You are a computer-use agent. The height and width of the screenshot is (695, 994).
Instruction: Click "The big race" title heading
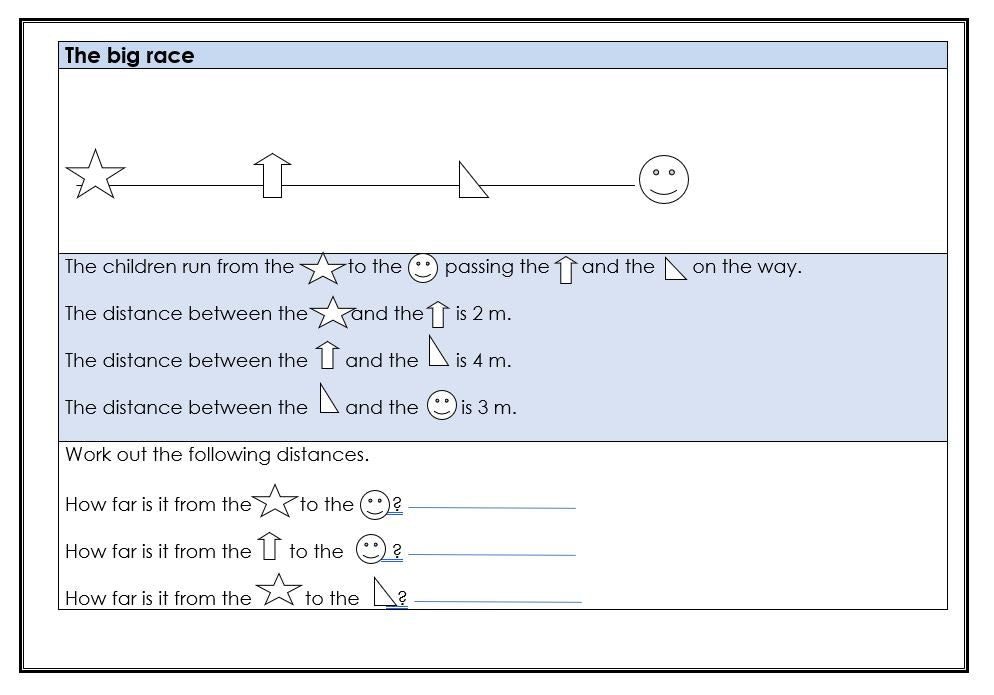[129, 56]
